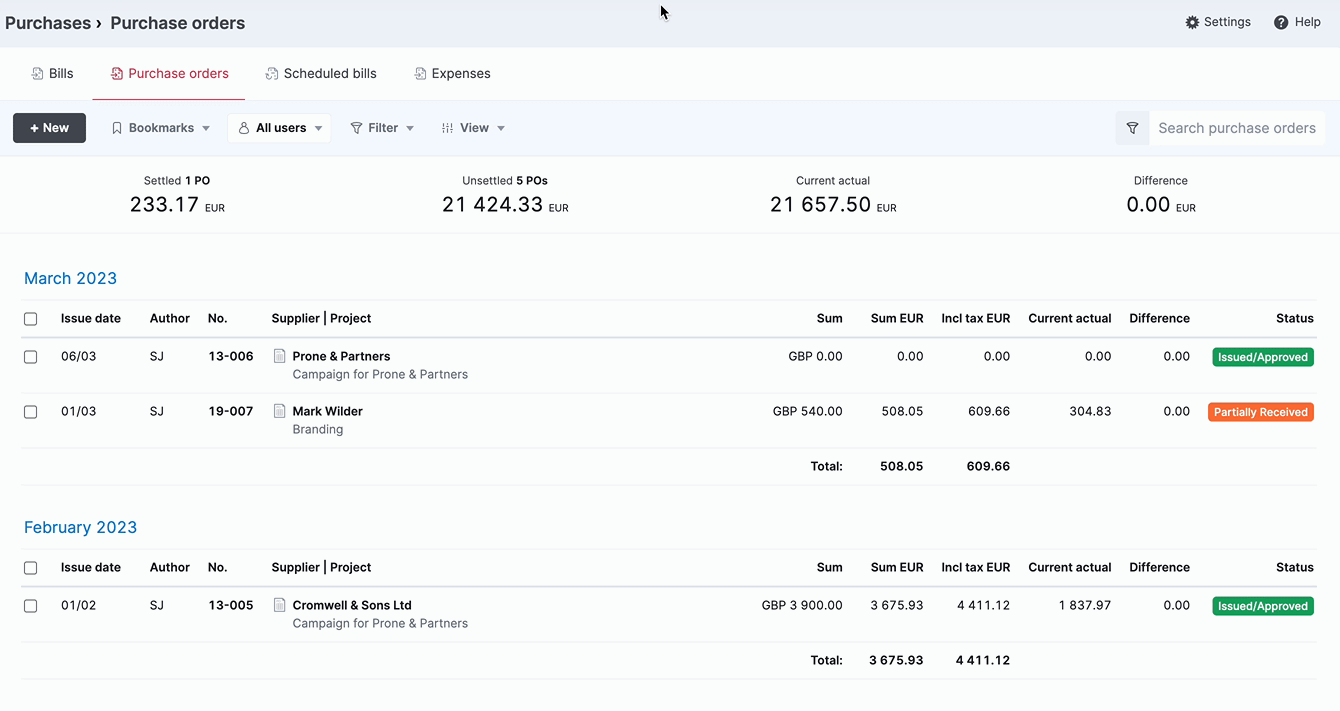The width and height of the screenshot is (1340, 711).
Task: Open the March 2023 group heading
Action: click(70, 278)
